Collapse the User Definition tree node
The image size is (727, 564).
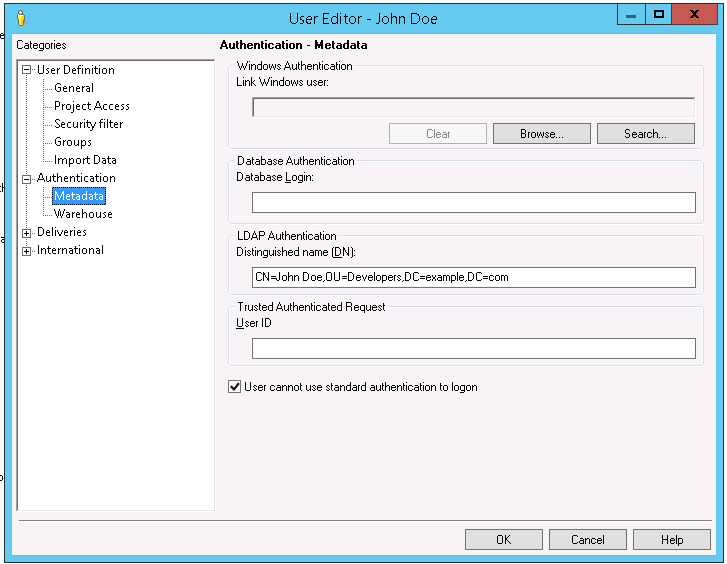(x=27, y=70)
